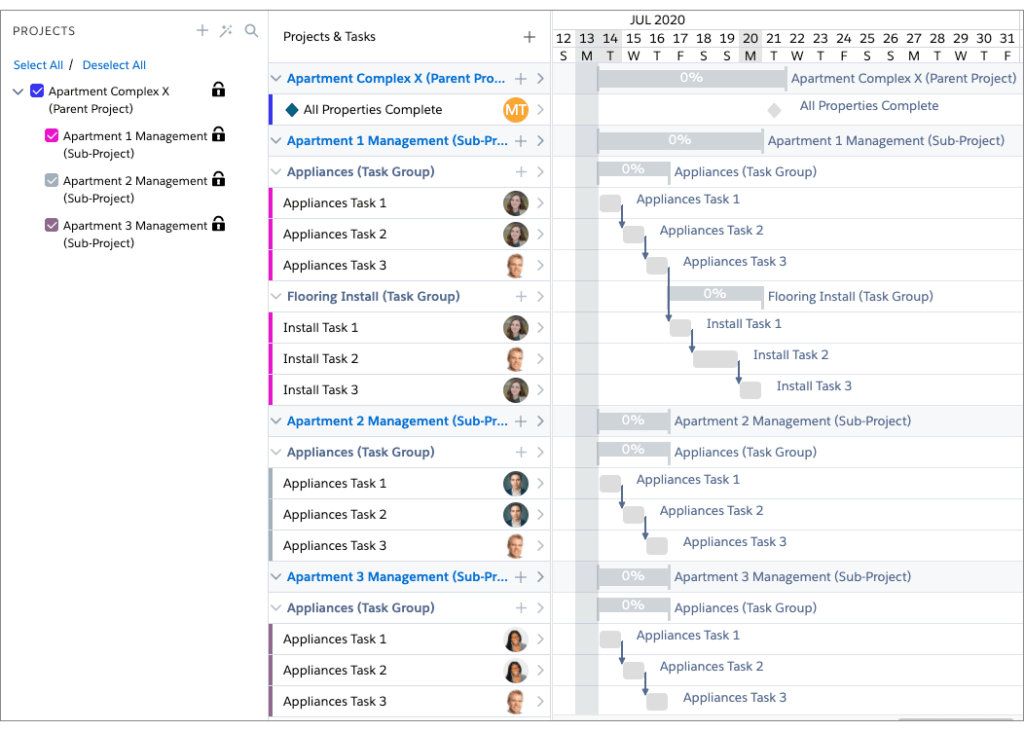Open project search with the magnifier icon
The image size is (1024, 731).
[x=251, y=31]
